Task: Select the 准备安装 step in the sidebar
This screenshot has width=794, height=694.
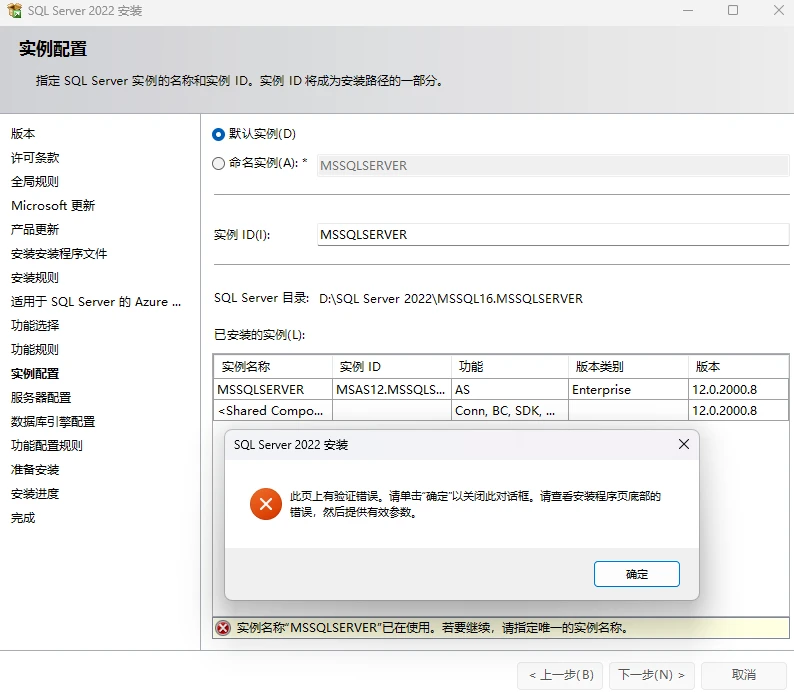Action: point(35,470)
